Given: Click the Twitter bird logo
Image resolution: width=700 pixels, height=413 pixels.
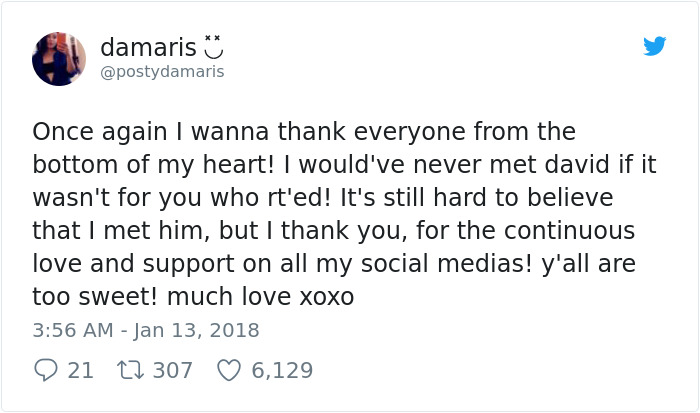Looking at the screenshot, I should pyautogui.click(x=655, y=46).
